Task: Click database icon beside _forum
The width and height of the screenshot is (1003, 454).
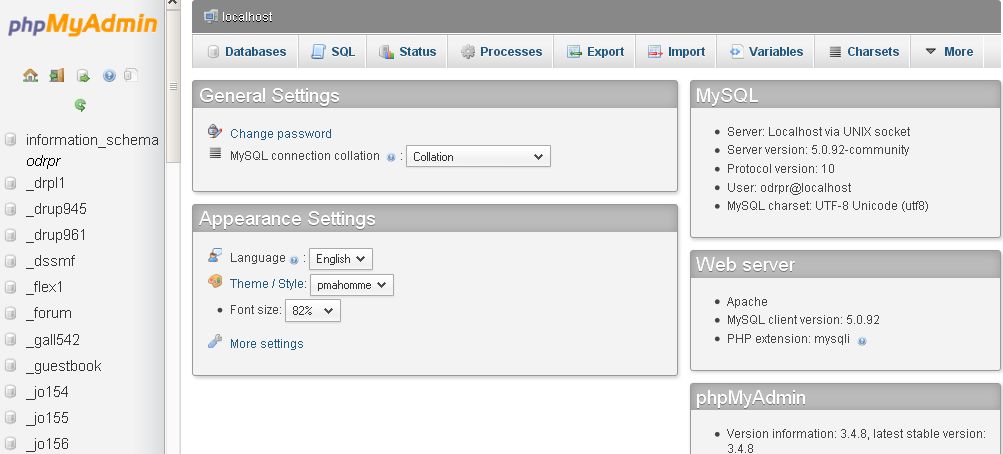Action: (x=10, y=313)
